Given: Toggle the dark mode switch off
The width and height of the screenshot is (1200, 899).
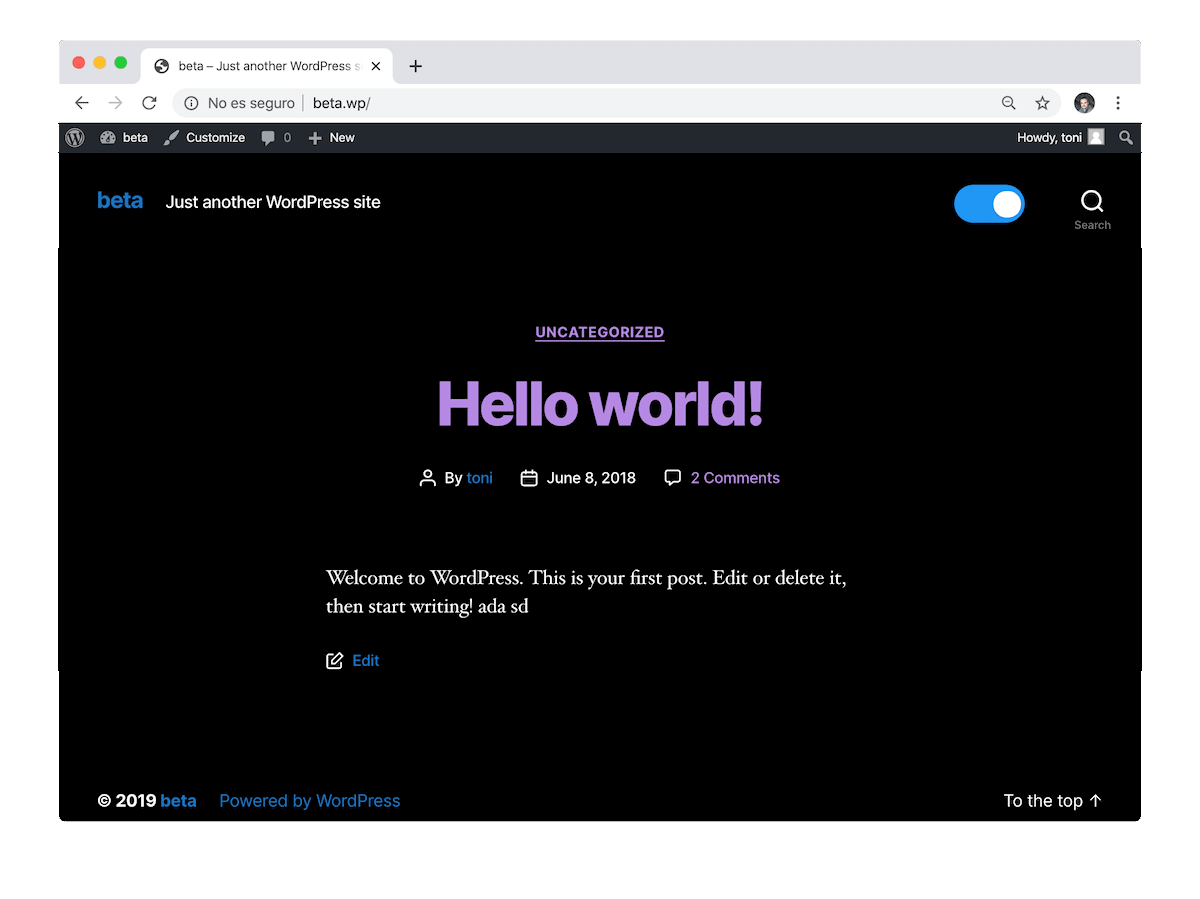Looking at the screenshot, I should (x=989, y=204).
